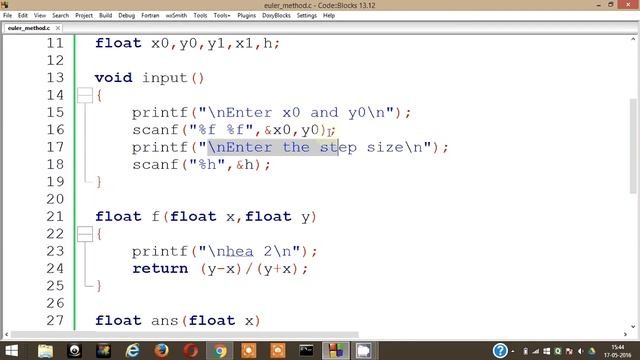Click the printf "Enter x0 and y0" line
This screenshot has width=640, height=360.
(271, 113)
